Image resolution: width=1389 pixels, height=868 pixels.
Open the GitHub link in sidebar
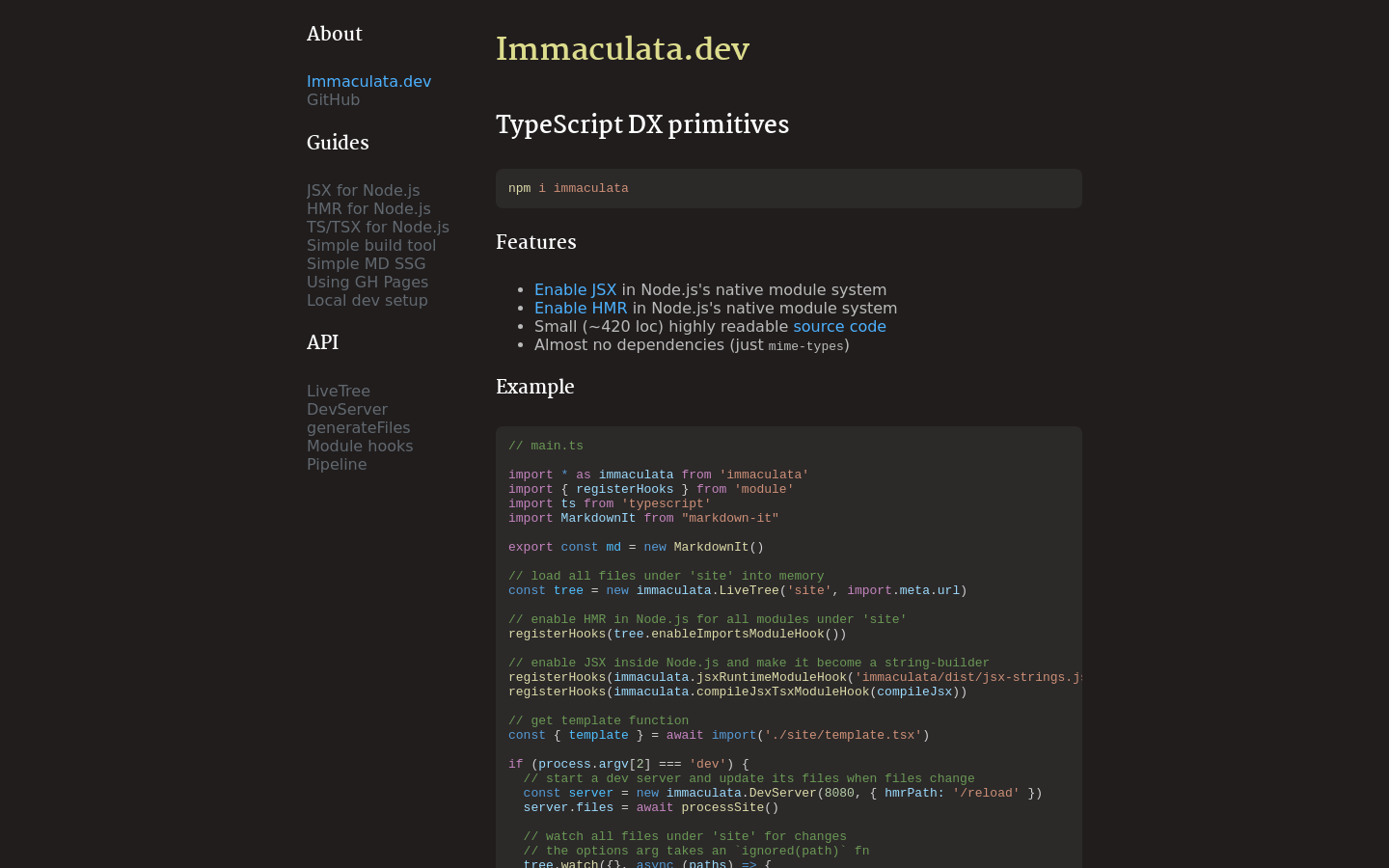click(x=333, y=100)
